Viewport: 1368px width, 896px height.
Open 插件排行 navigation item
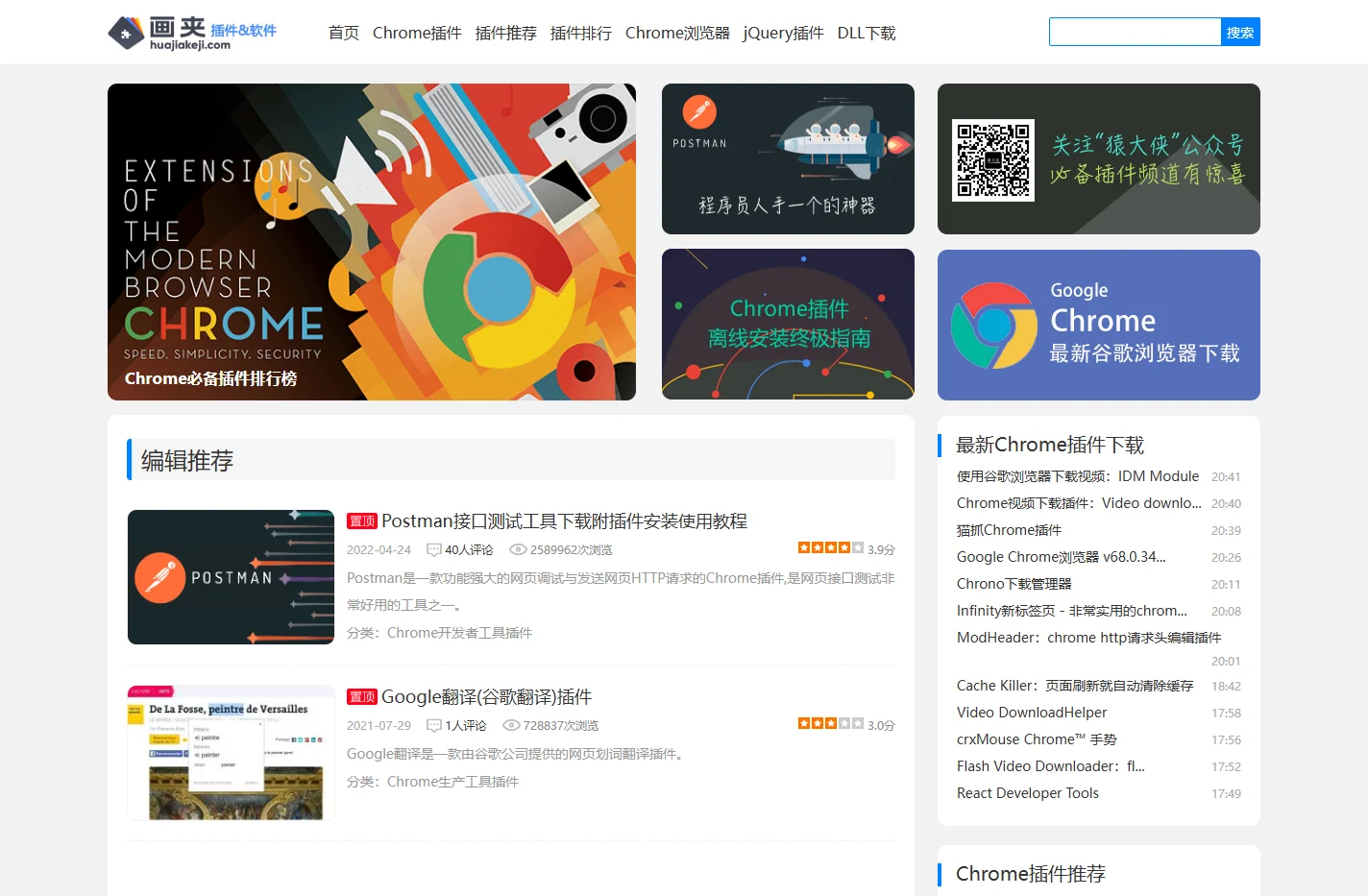coord(581,33)
